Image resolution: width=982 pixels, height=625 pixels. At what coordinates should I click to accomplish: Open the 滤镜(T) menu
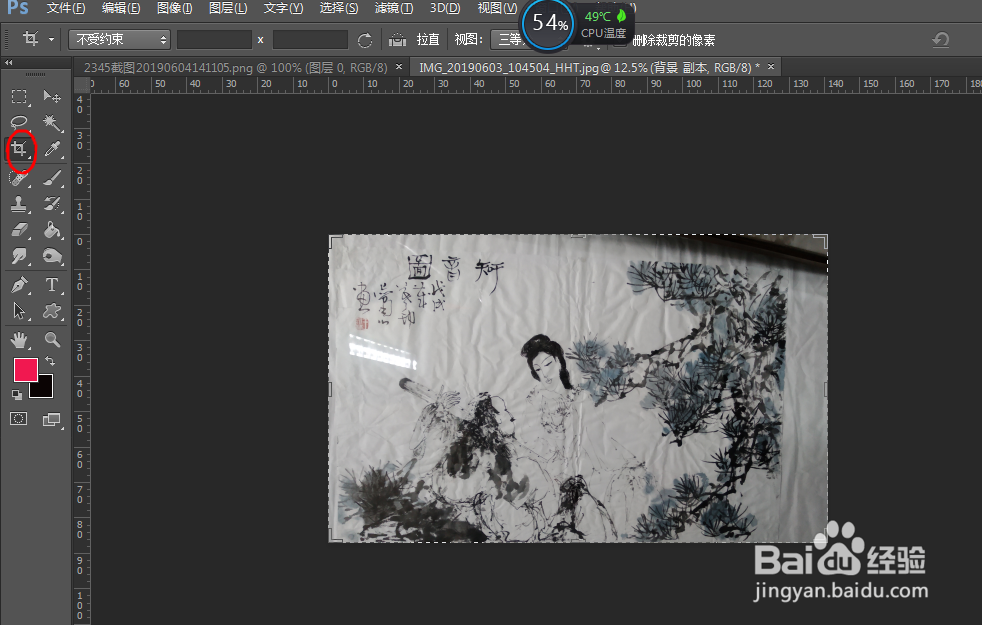point(394,8)
